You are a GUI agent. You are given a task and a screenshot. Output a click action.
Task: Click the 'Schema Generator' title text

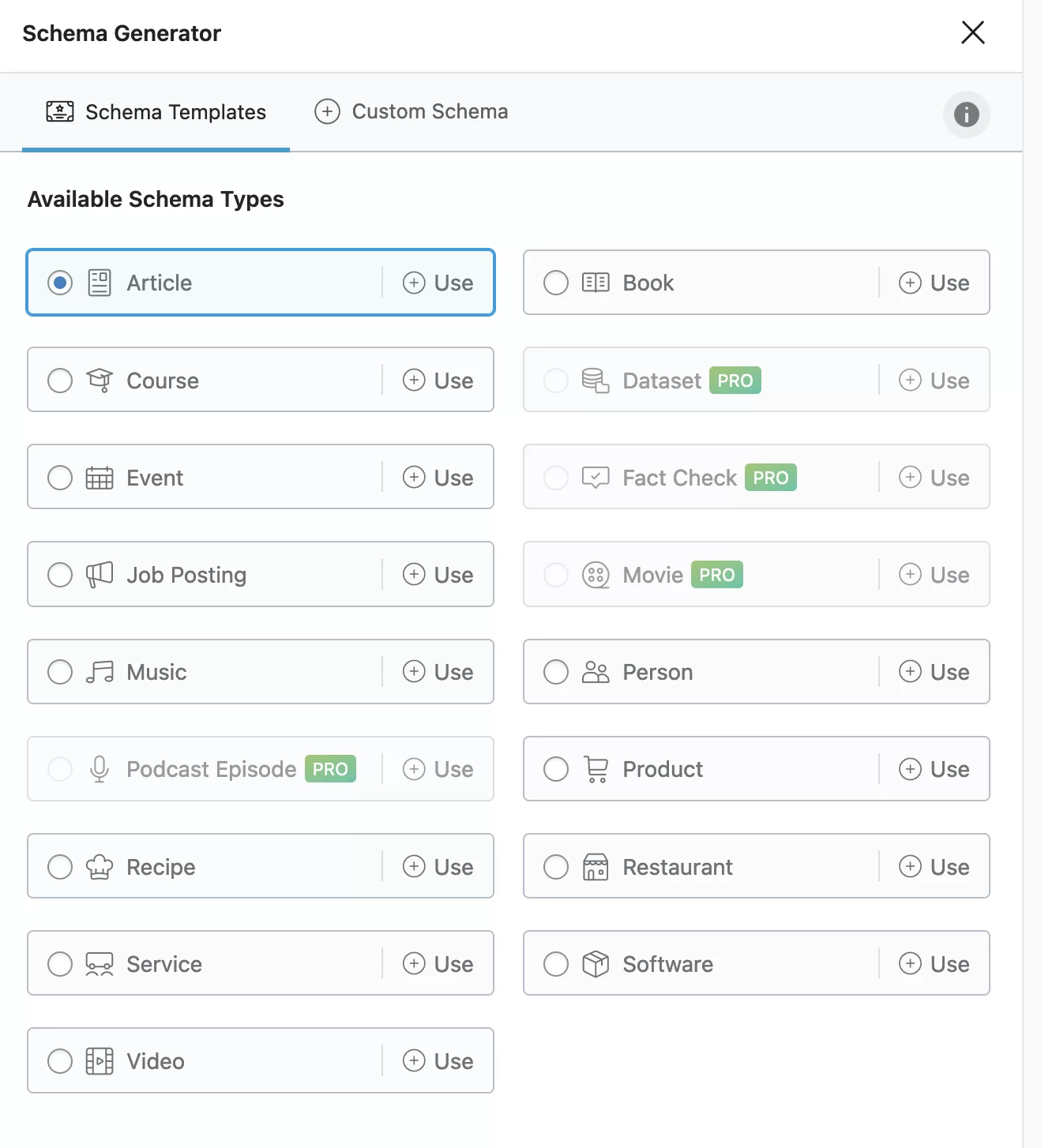coord(122,33)
